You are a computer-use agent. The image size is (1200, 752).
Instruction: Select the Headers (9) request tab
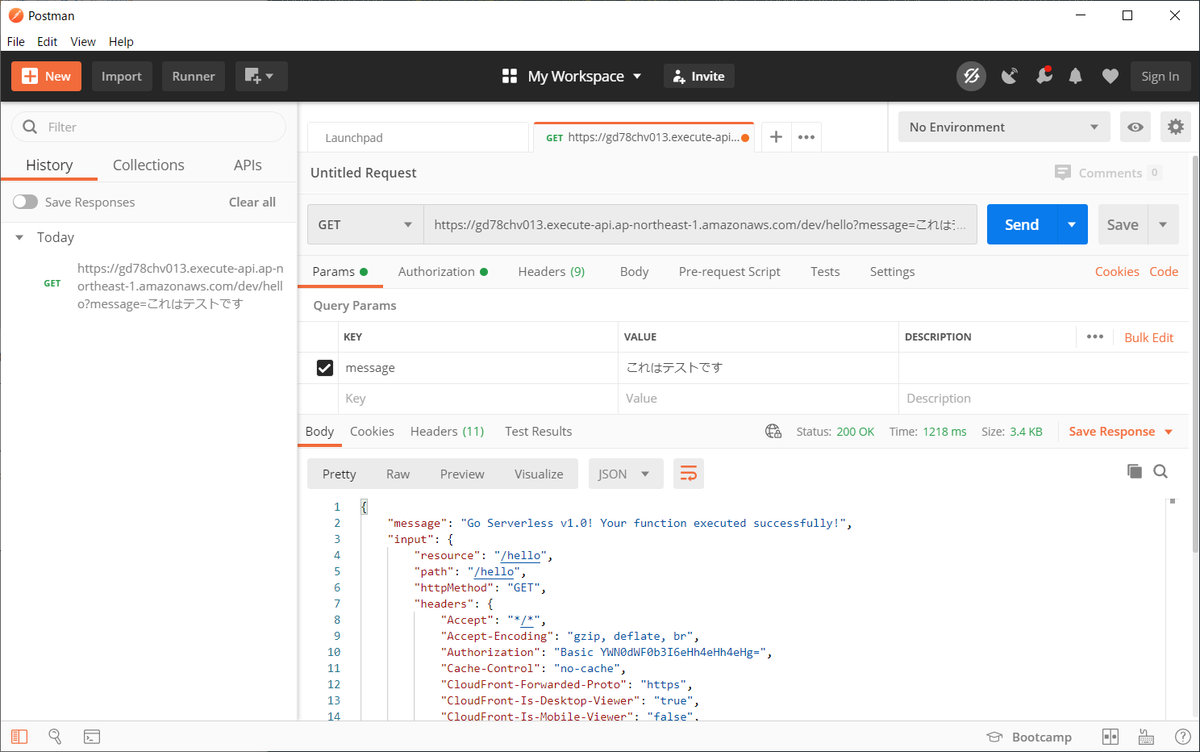pyautogui.click(x=551, y=271)
